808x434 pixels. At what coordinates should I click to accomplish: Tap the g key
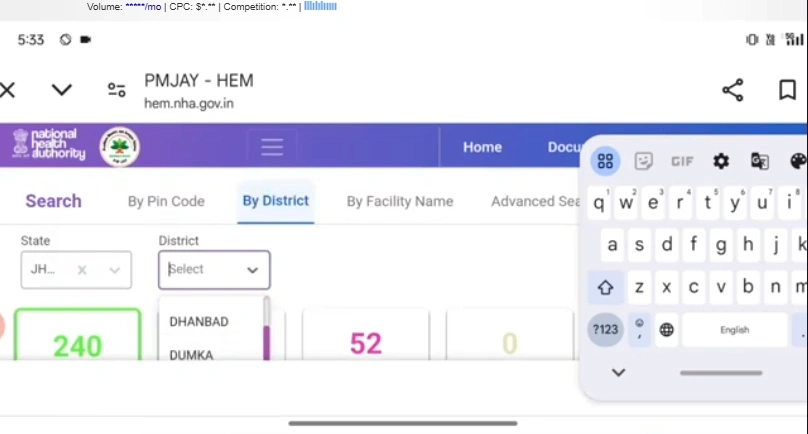pyautogui.click(x=721, y=245)
